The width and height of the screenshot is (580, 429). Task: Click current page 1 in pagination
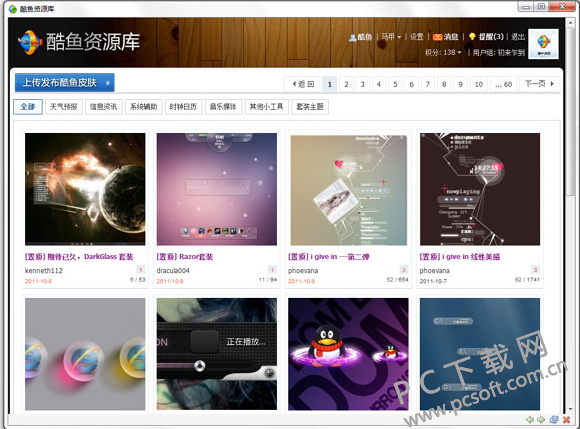pyautogui.click(x=330, y=84)
